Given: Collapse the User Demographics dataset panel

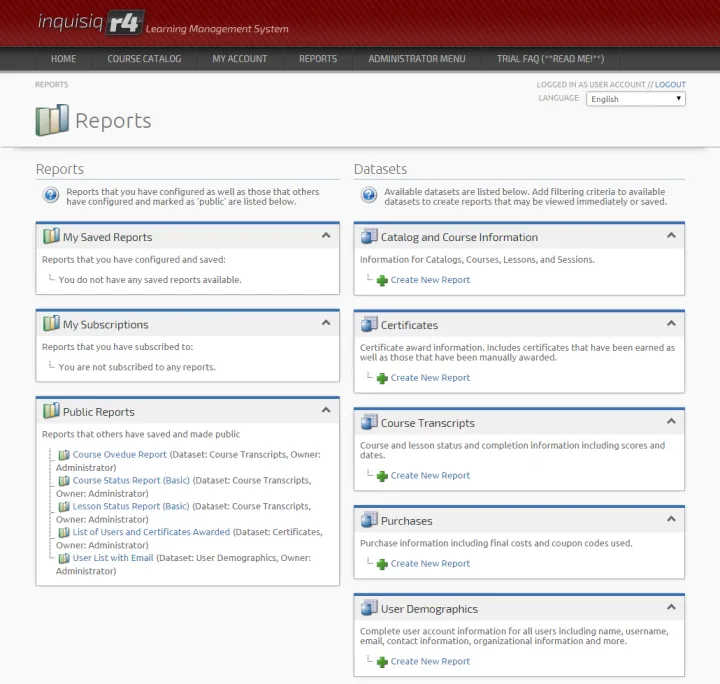Looking at the screenshot, I should [x=671, y=607].
